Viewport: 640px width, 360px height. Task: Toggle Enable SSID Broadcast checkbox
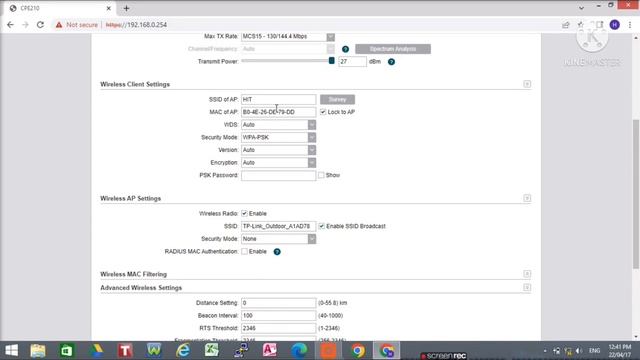[322, 226]
